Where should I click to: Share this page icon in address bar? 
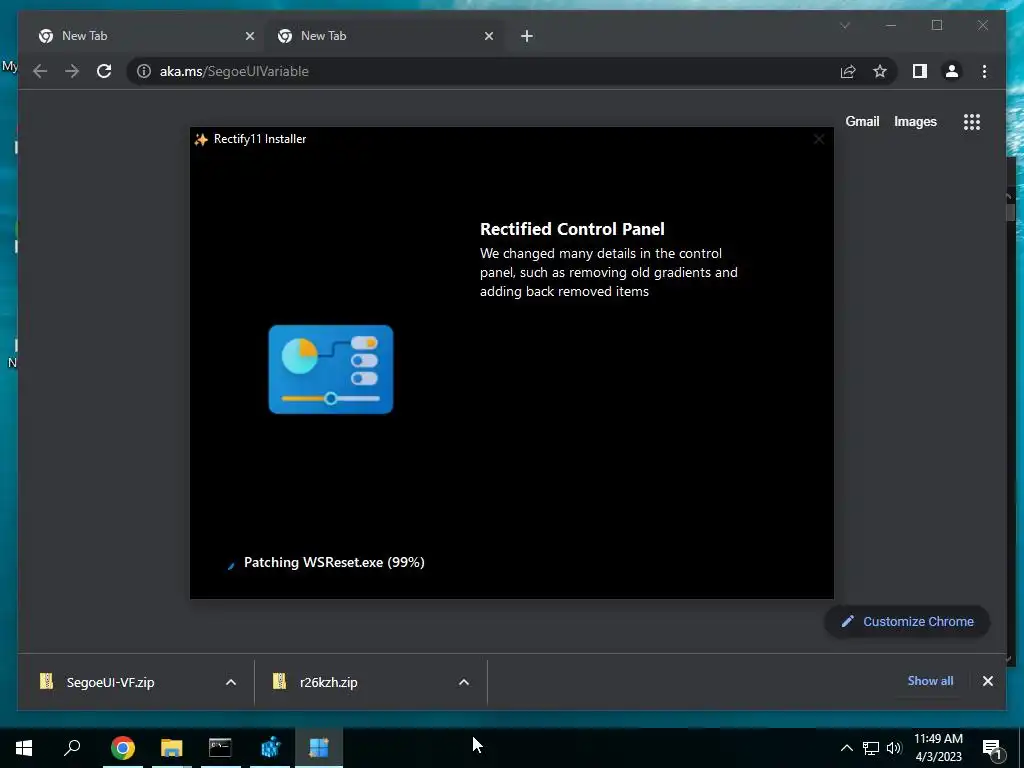[848, 71]
